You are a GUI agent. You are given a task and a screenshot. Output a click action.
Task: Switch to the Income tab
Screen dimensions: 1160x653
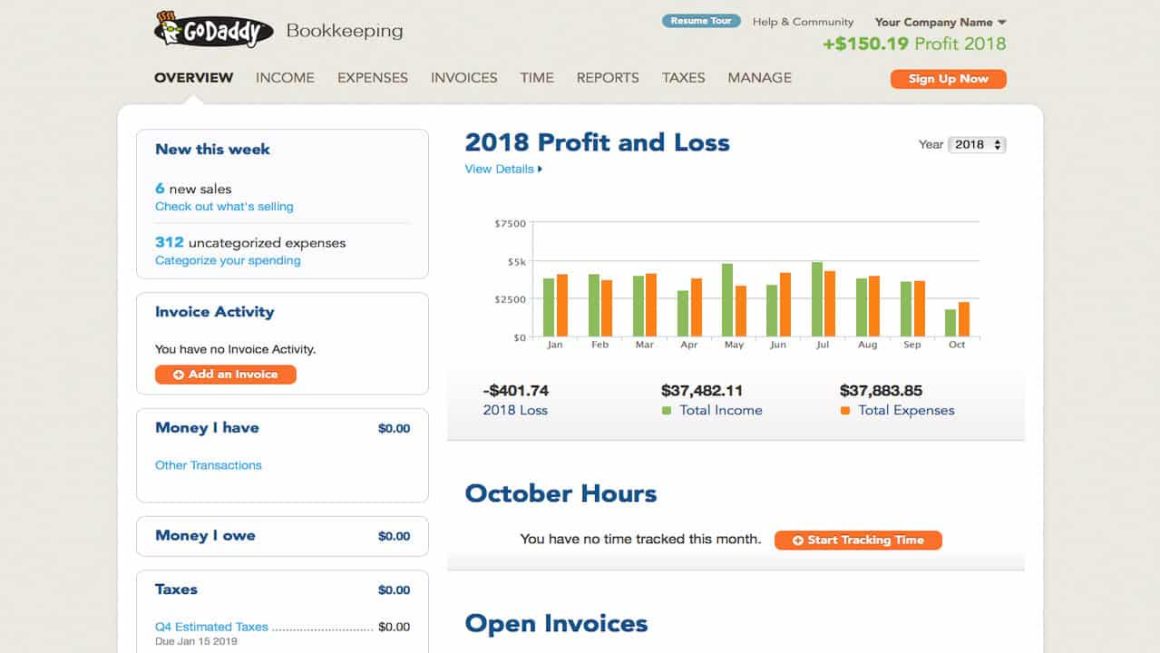(284, 77)
